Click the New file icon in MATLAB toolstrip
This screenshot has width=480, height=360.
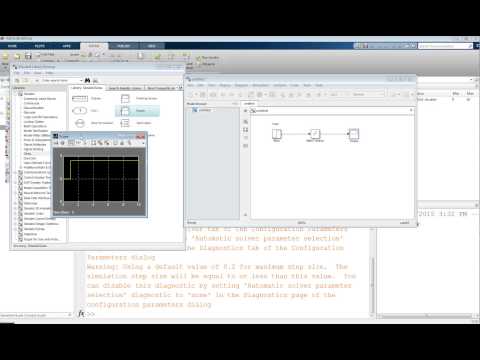coord(6,56)
